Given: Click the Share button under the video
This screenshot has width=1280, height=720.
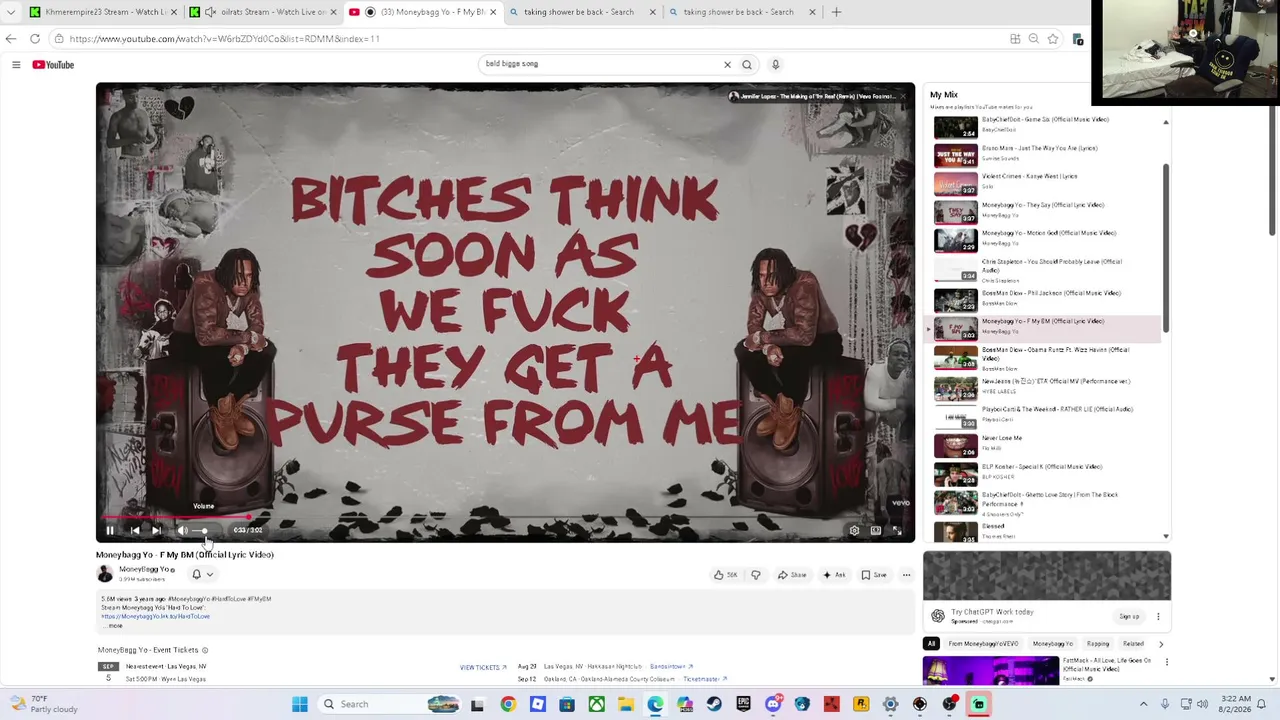Looking at the screenshot, I should pos(793,575).
